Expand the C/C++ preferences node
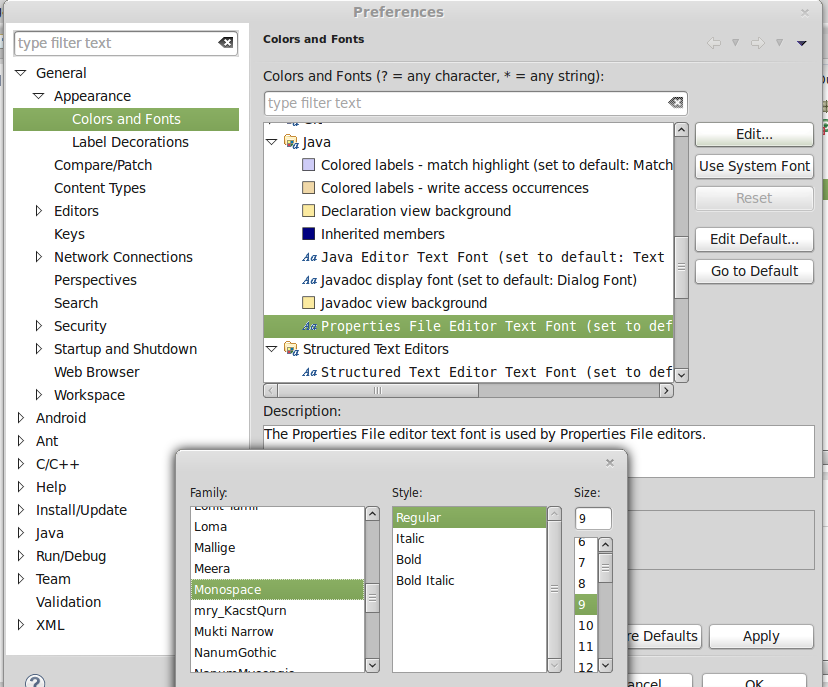Image resolution: width=828 pixels, height=687 pixels. pos(21,464)
